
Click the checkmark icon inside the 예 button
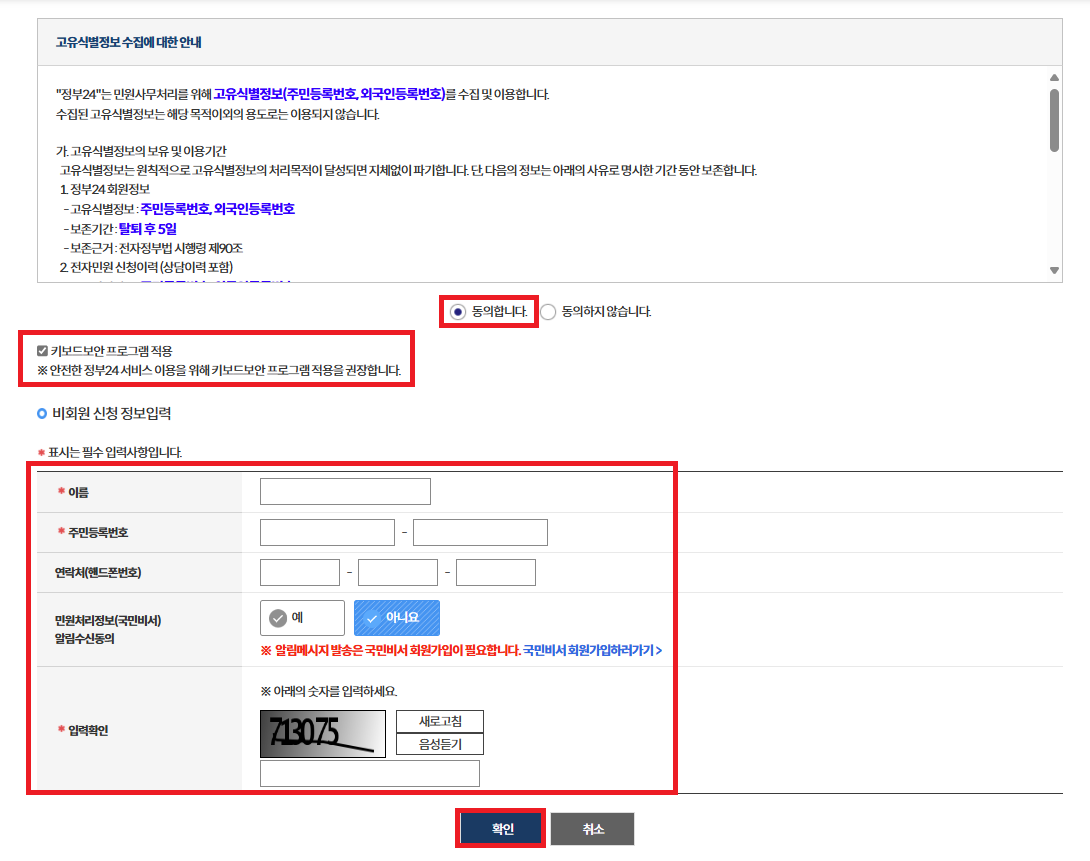pos(278,618)
